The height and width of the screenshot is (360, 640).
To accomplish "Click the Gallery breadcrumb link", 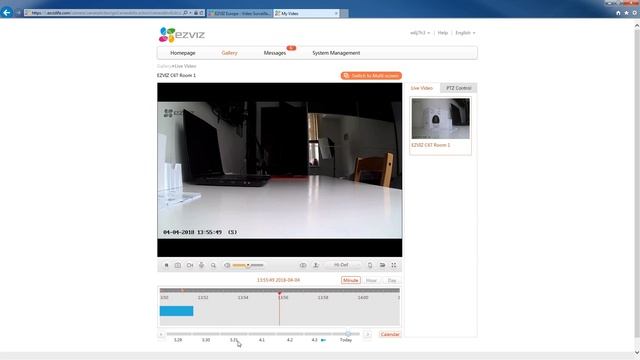I will (164, 66).
